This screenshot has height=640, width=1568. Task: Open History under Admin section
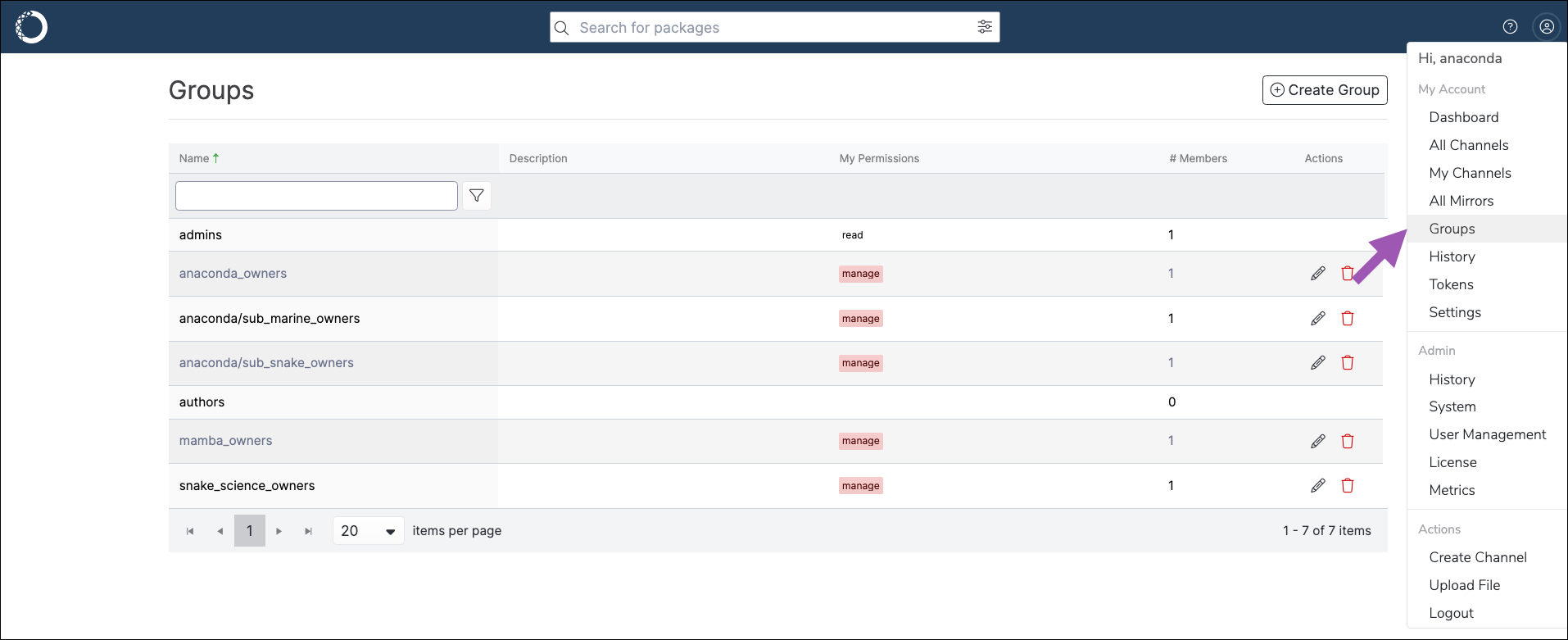point(1452,379)
